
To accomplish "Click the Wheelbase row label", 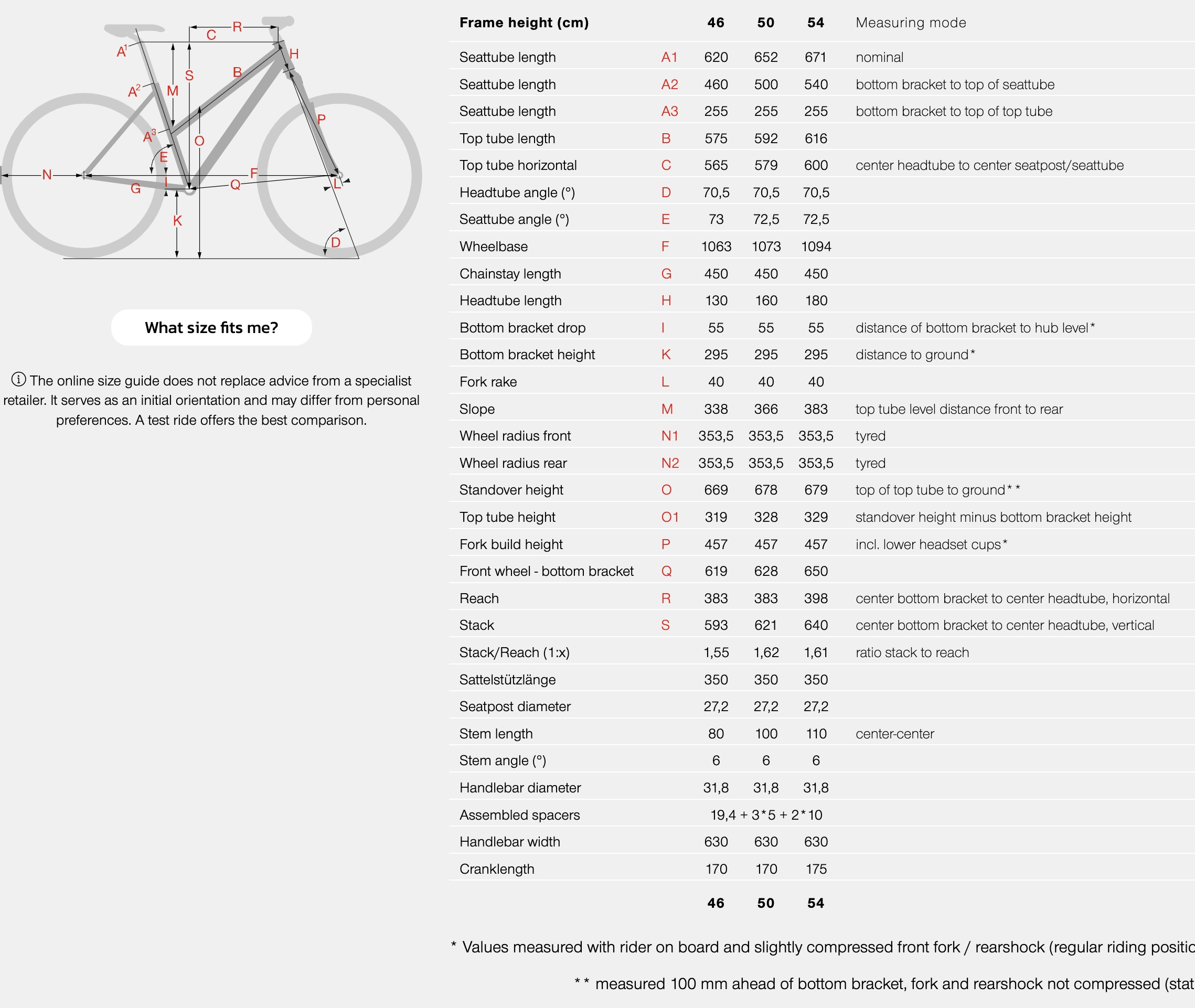I will tap(493, 247).
